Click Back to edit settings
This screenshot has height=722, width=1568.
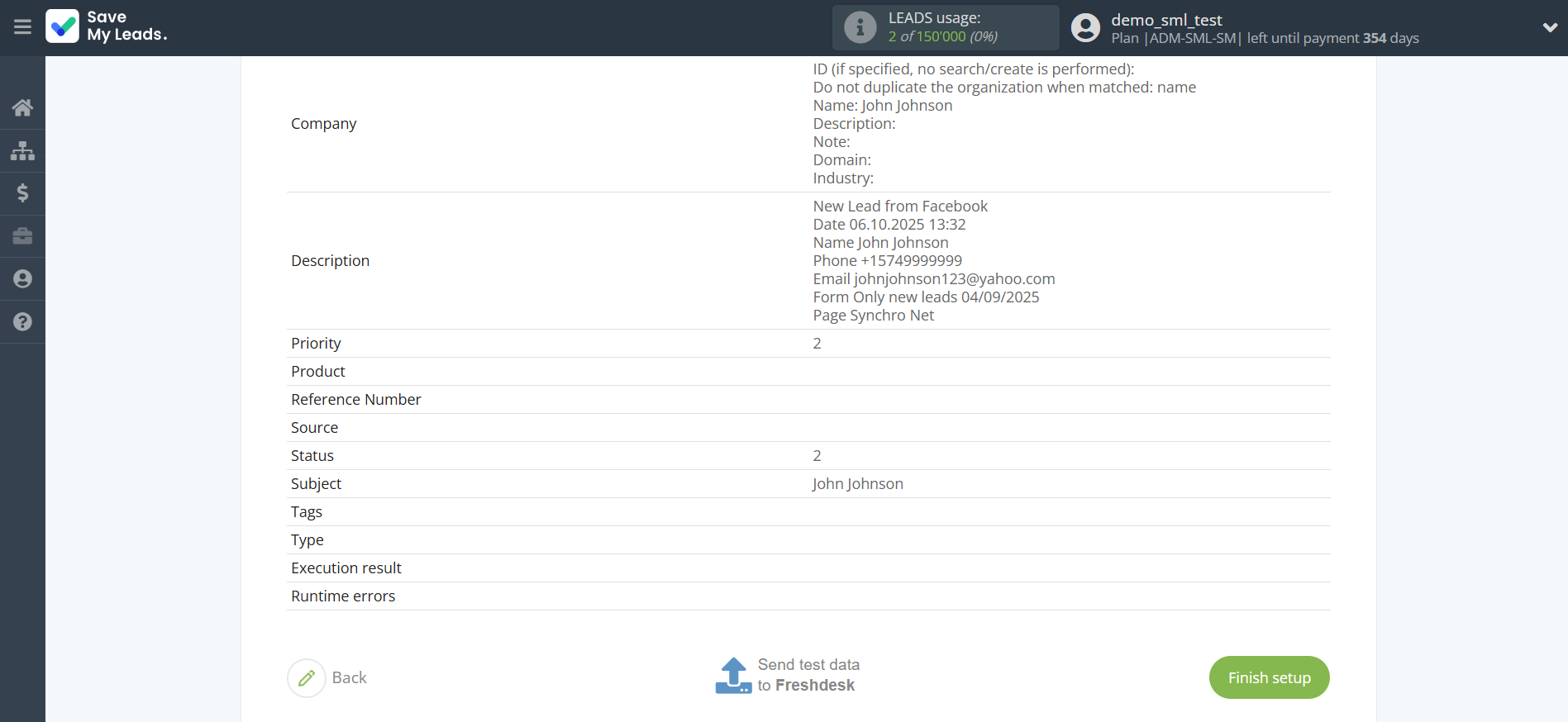[x=328, y=677]
